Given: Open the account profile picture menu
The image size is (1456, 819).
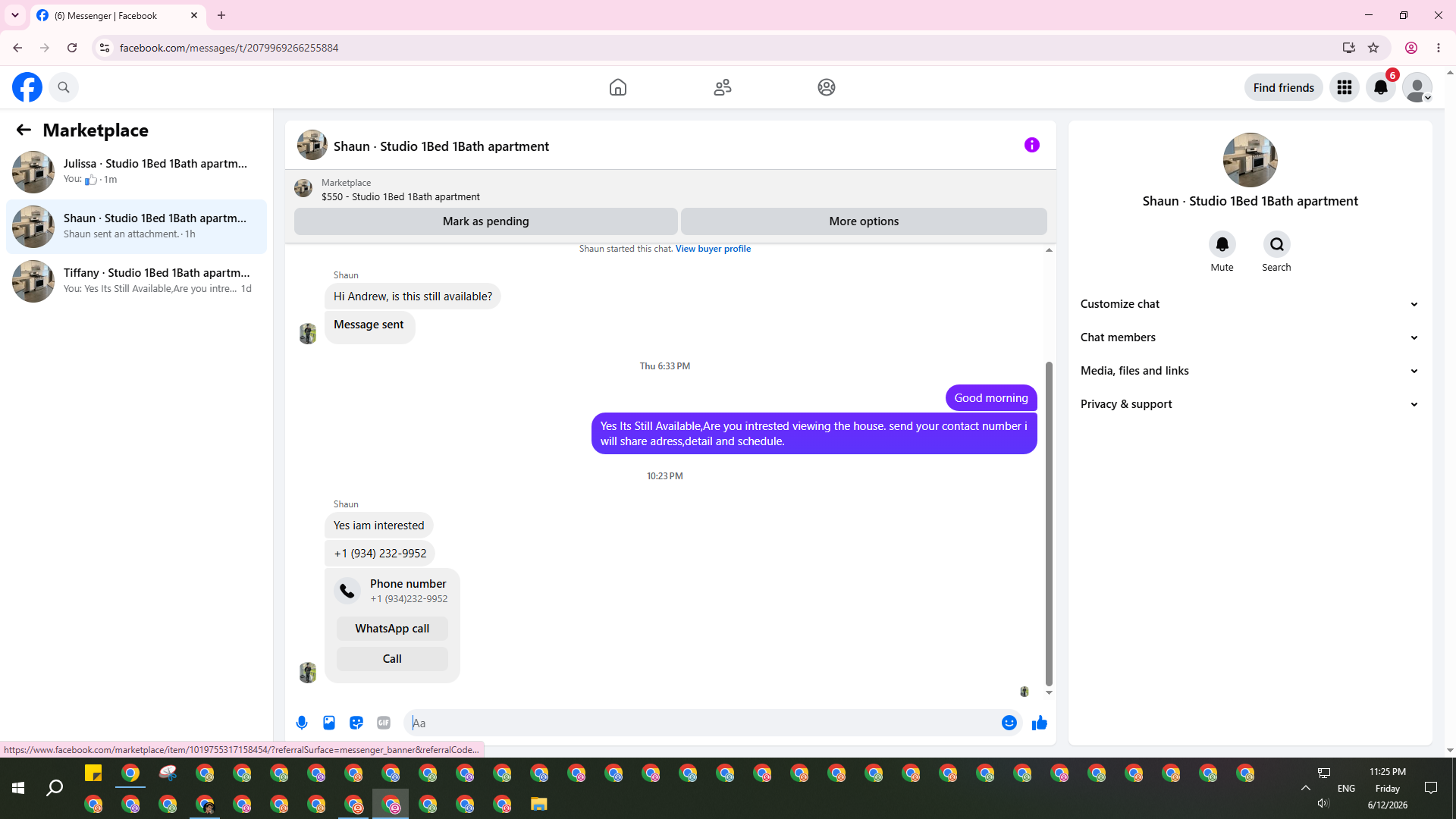Looking at the screenshot, I should coord(1417,87).
